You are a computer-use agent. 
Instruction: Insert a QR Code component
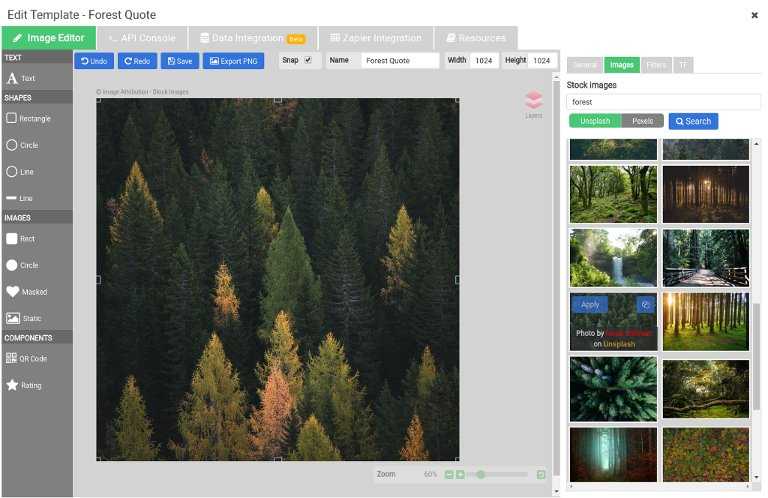pos(26,358)
